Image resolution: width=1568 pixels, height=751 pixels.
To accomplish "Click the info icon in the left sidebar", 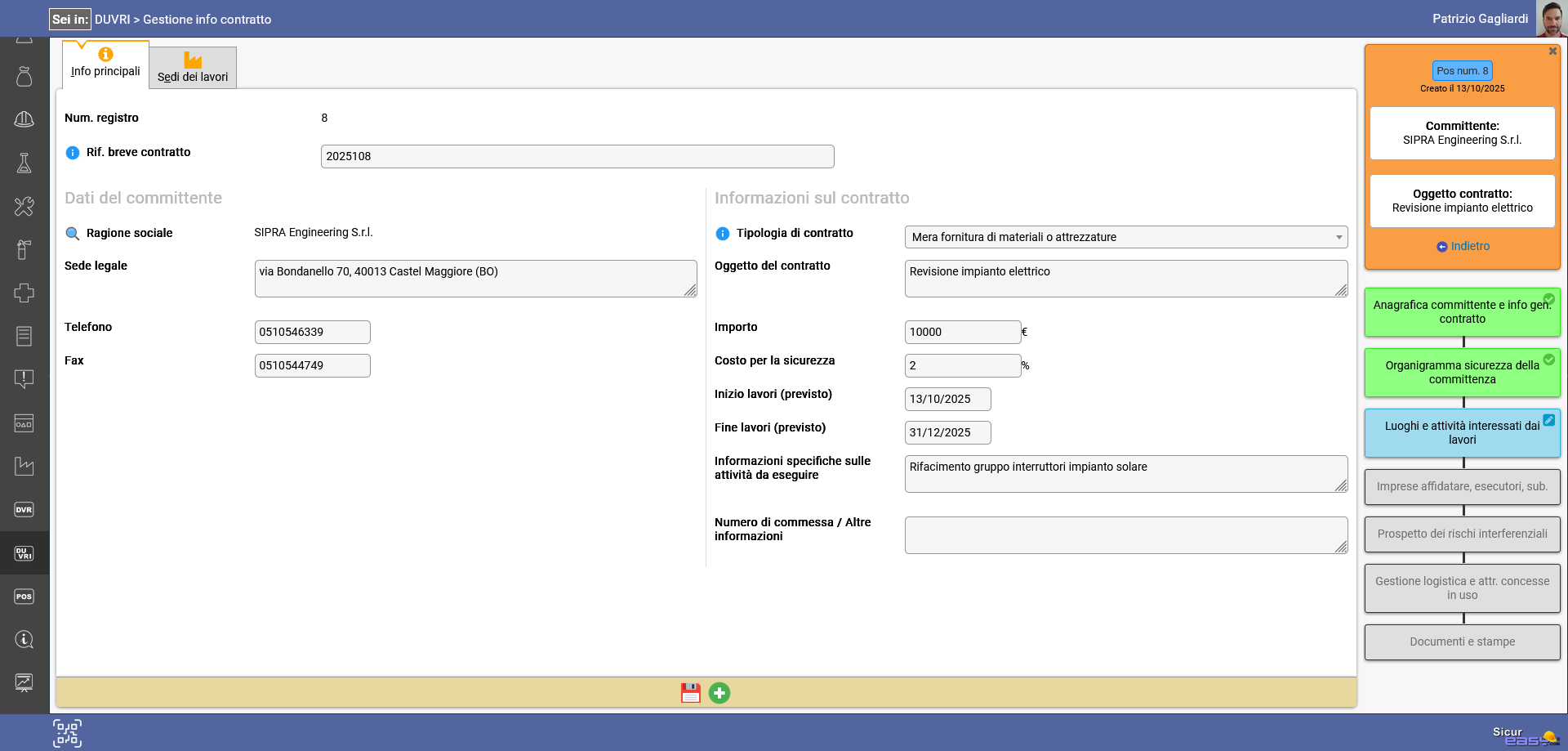I will coord(24,640).
